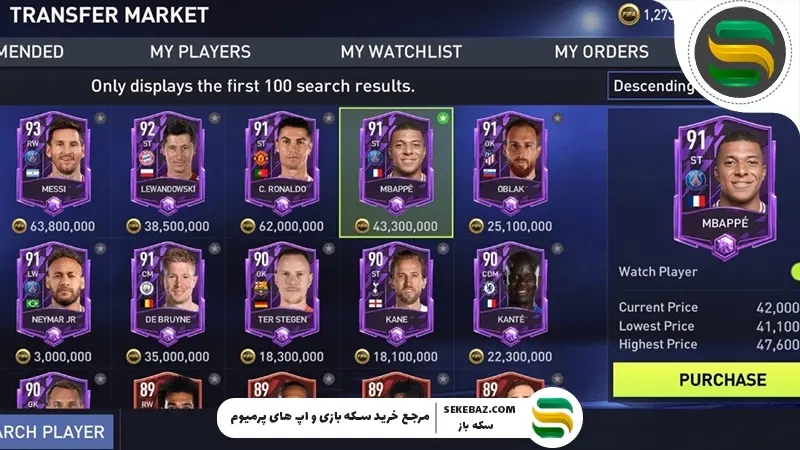Screen dimensions: 800x450
Task: Go to the MY ORDERS tab
Action: click(x=602, y=52)
